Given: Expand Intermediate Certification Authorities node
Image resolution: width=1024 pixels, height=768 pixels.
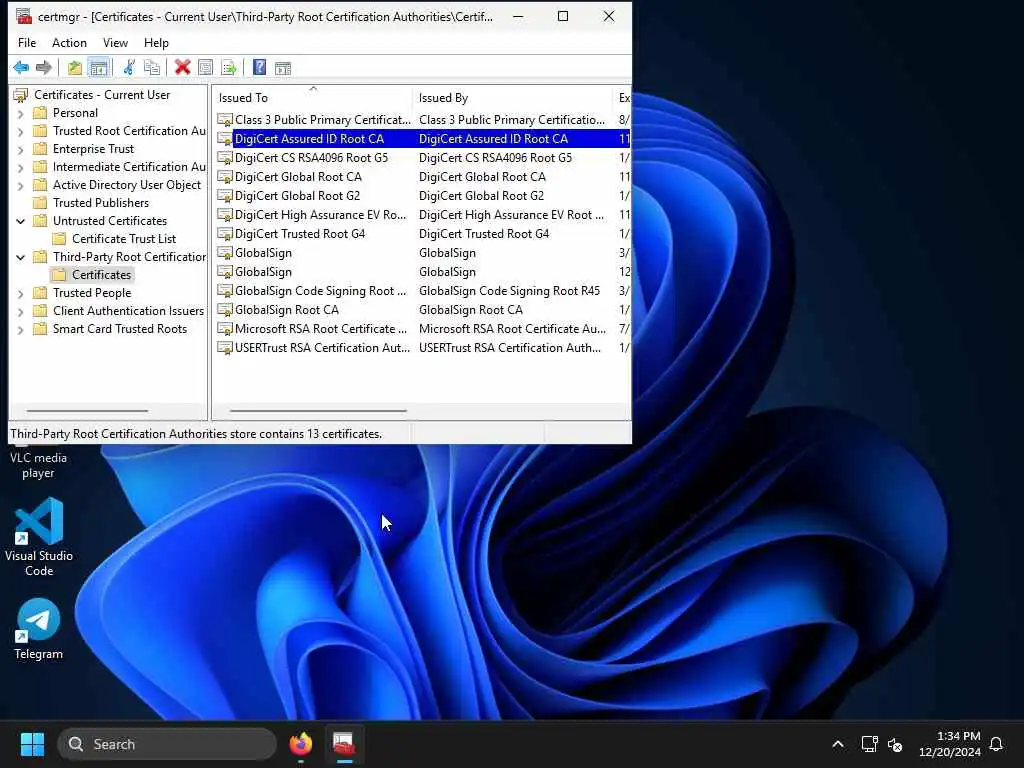Looking at the screenshot, I should coord(20,167).
